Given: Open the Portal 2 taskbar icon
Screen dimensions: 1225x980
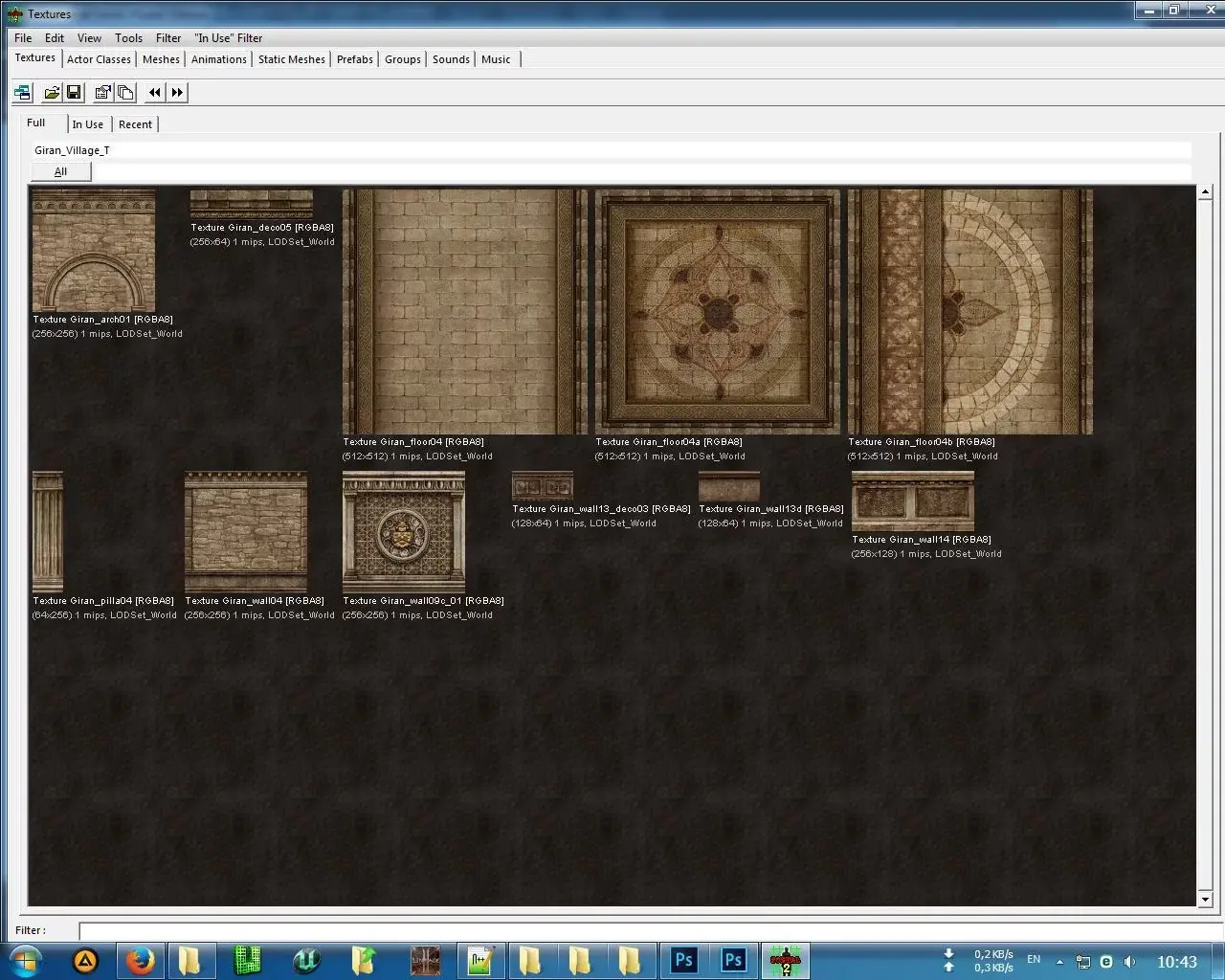Looking at the screenshot, I should [785, 961].
